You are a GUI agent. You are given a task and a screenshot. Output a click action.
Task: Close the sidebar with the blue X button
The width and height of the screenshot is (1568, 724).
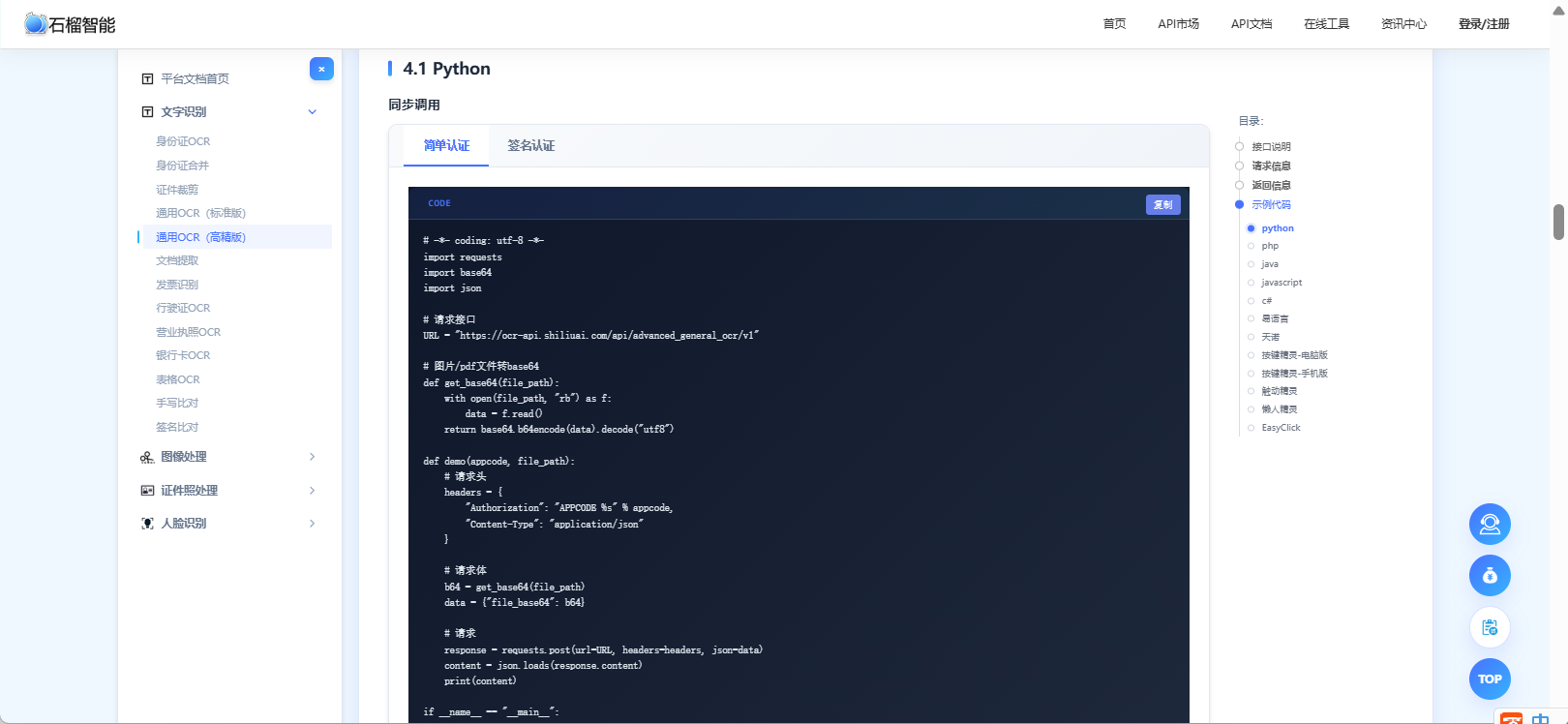(x=321, y=69)
